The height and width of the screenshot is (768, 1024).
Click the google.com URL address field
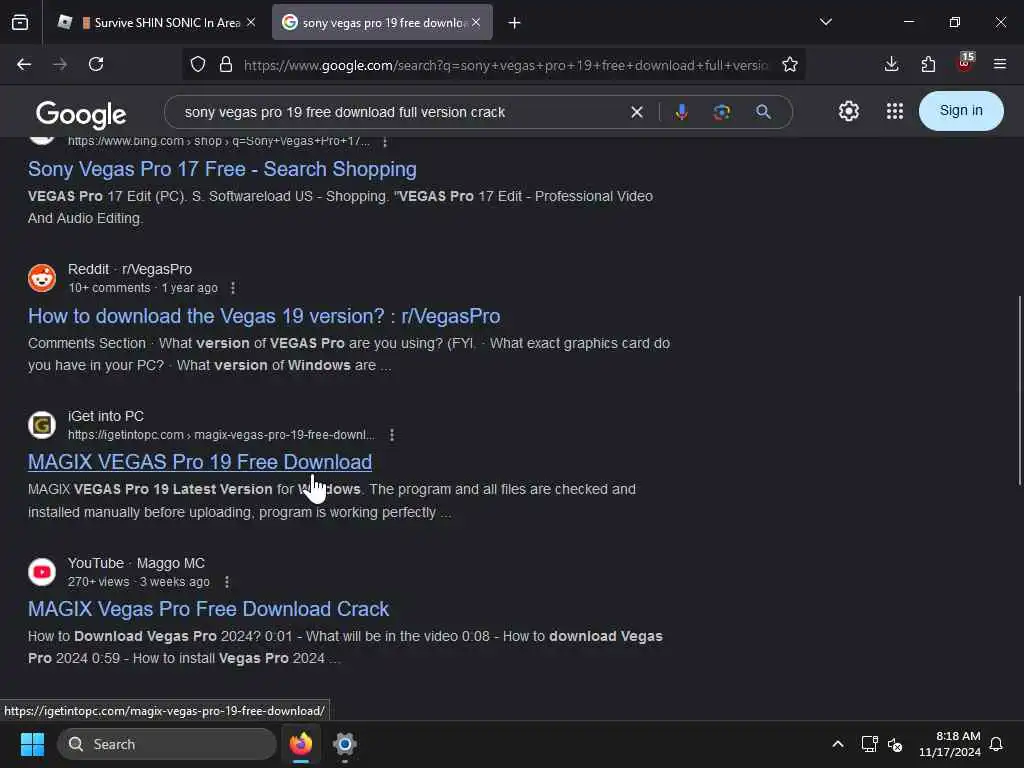click(x=506, y=65)
